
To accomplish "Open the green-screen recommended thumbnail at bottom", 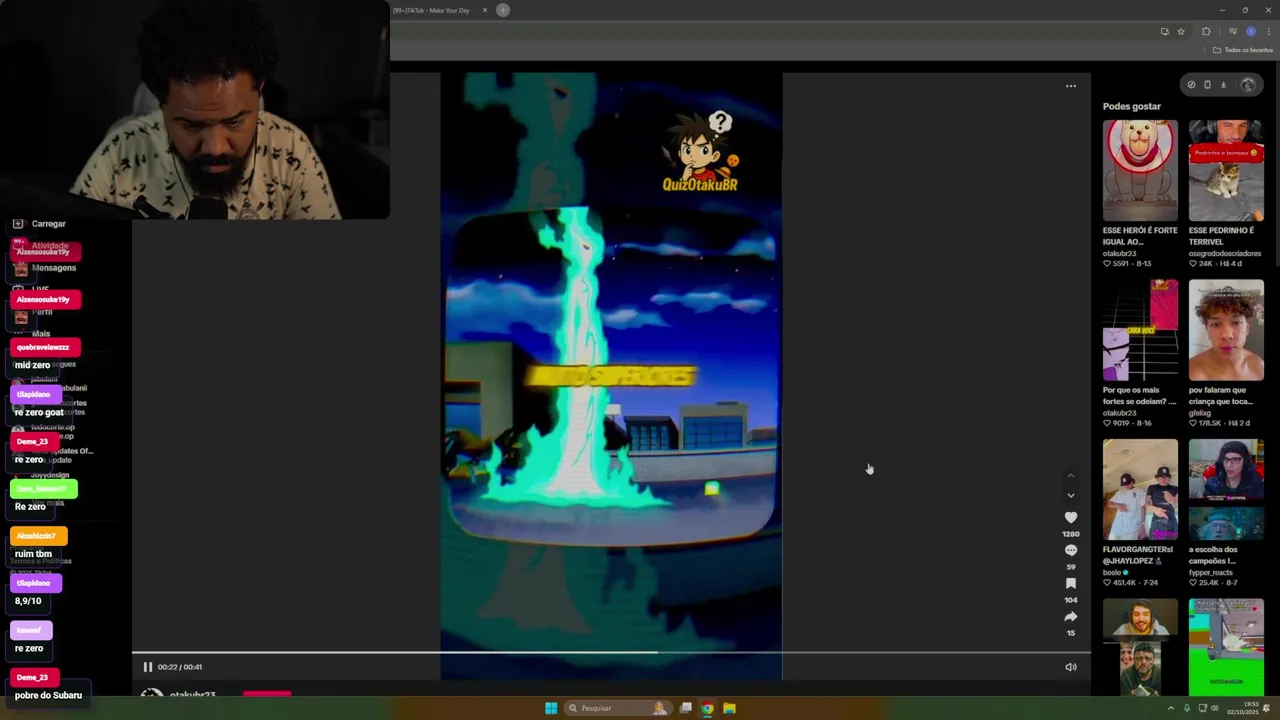I will [x=1226, y=647].
